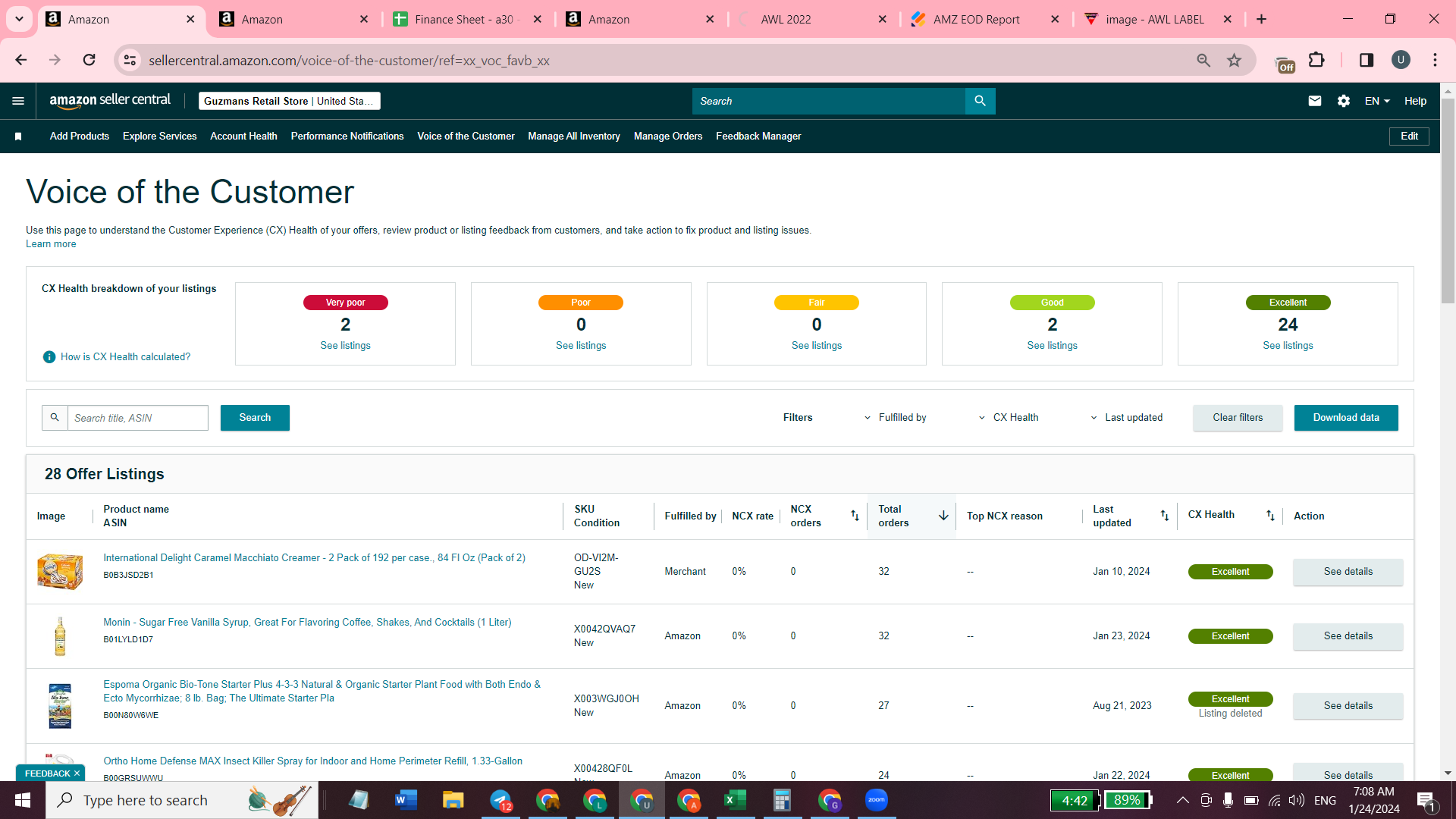Open the tab search dropdown chevron

[x=19, y=19]
